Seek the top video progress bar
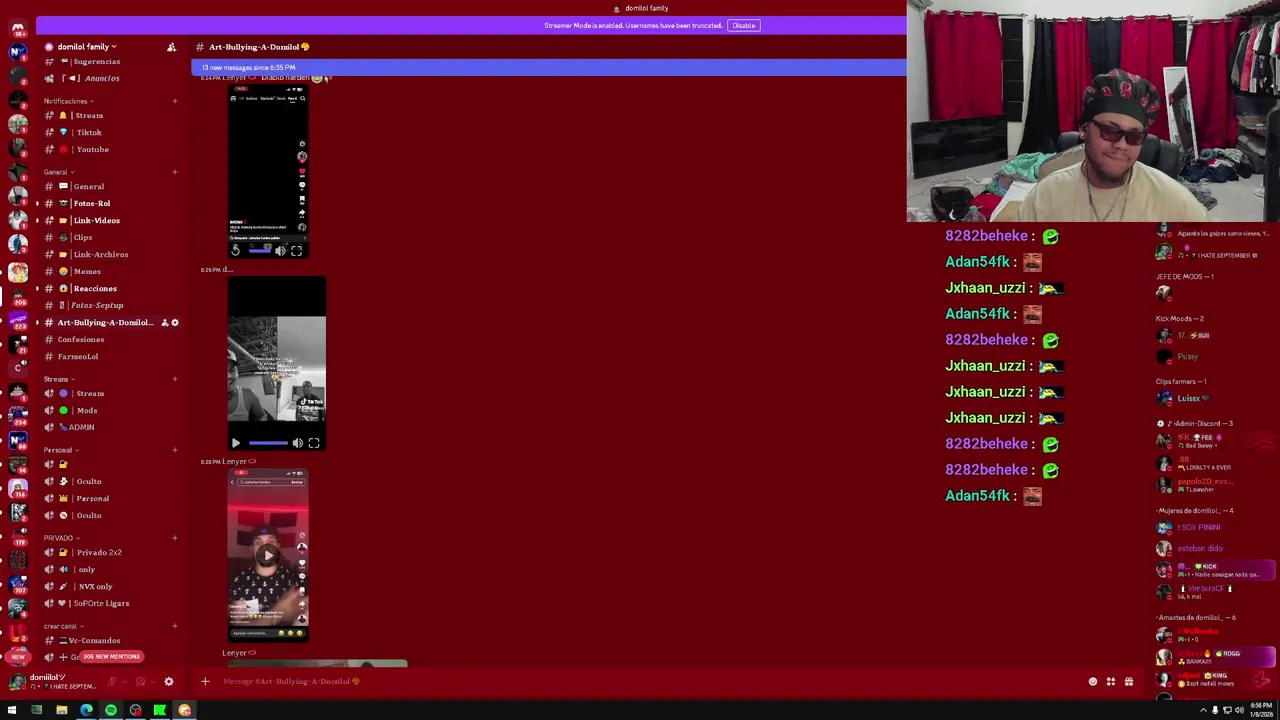The height and width of the screenshot is (720, 1280). pyautogui.click(x=260, y=251)
